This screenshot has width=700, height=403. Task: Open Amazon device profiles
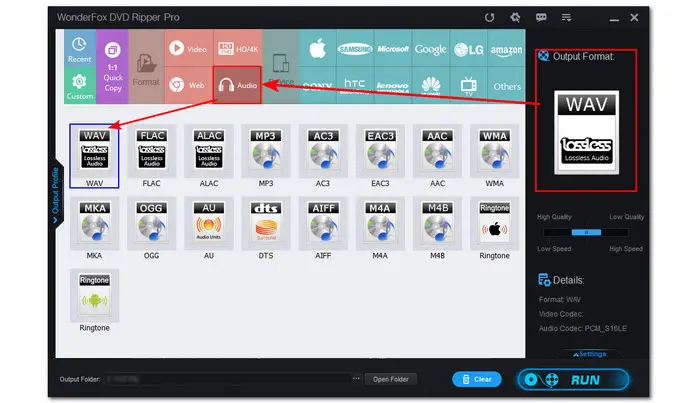click(506, 48)
